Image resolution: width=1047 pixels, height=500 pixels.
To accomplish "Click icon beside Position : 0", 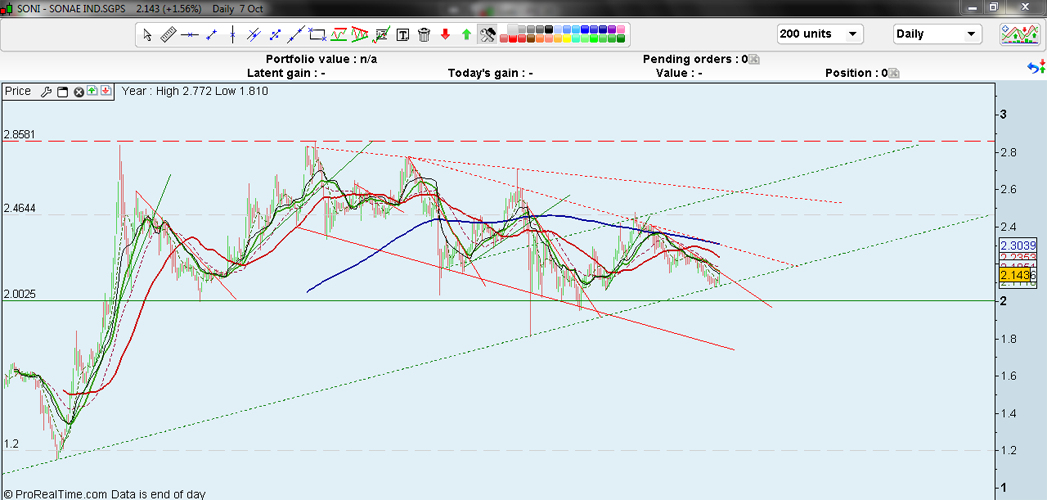I will point(893,73).
